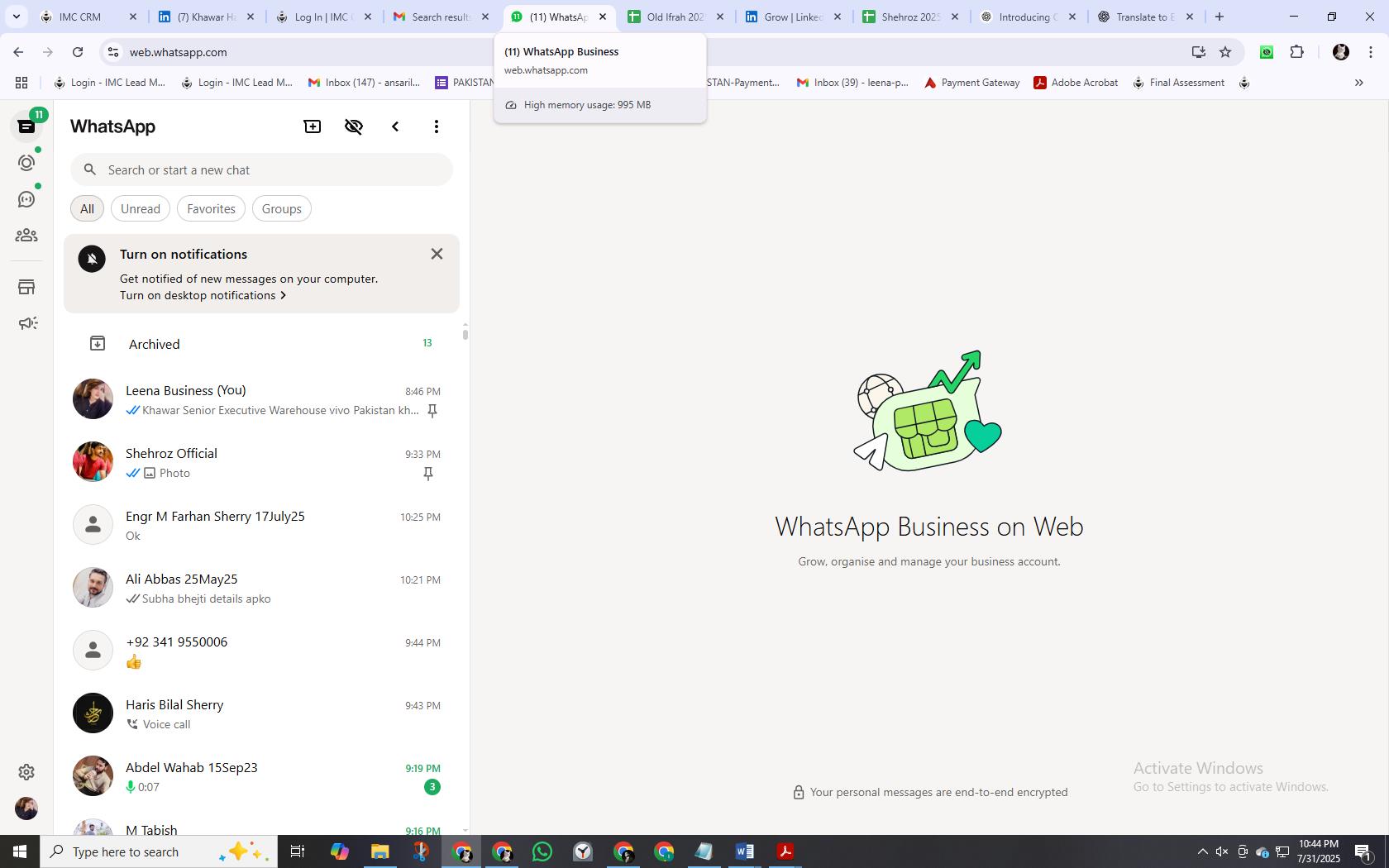Screen dimensions: 1389x868
Task: Click Ali Abbas profile picture
Action: pyautogui.click(x=93, y=588)
